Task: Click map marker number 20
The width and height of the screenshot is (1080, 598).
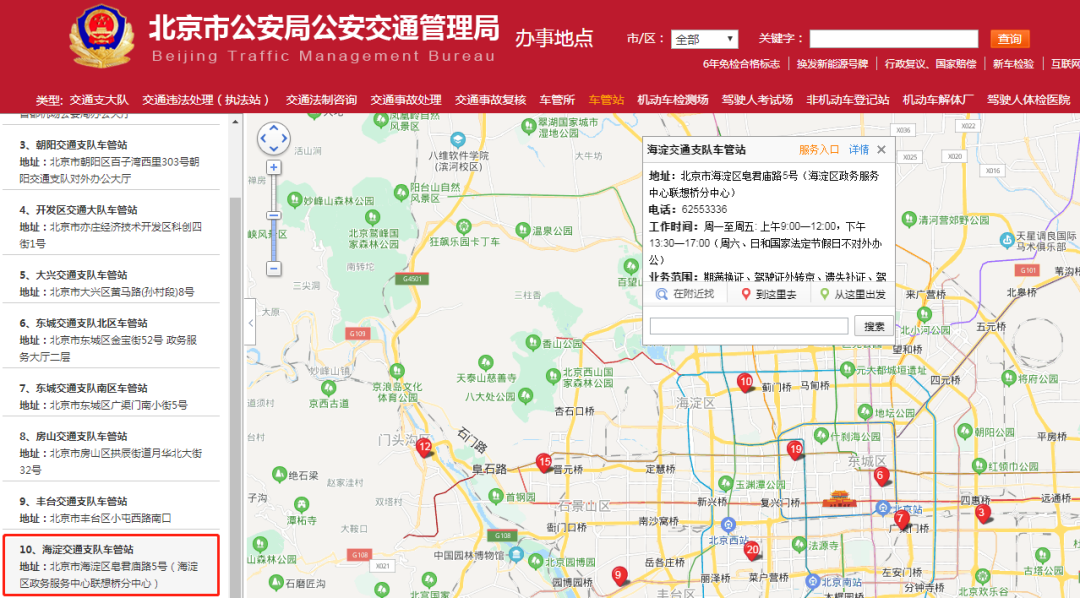Action: pyautogui.click(x=752, y=549)
